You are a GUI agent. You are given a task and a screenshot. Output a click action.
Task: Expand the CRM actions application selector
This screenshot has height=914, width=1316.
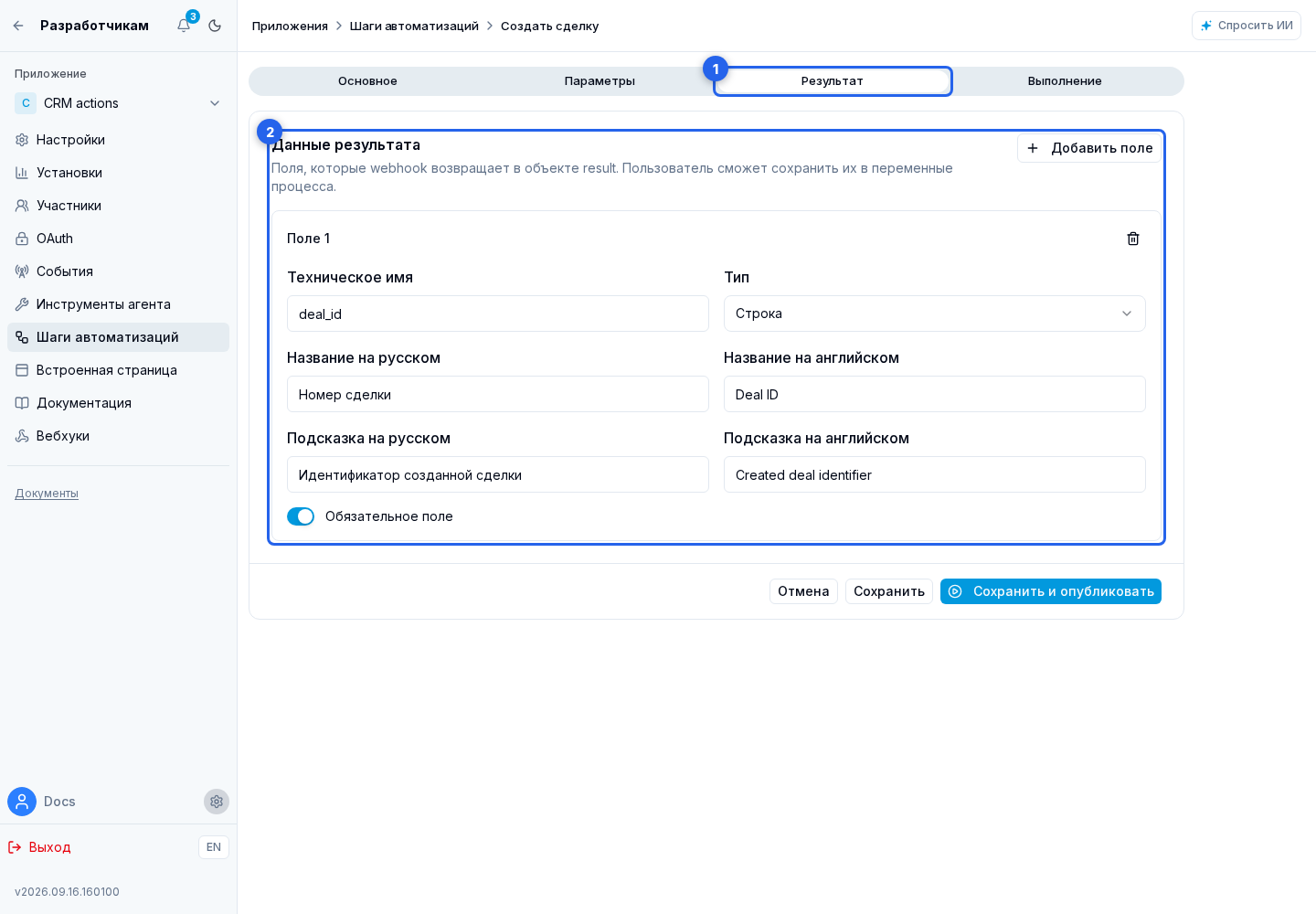(119, 103)
